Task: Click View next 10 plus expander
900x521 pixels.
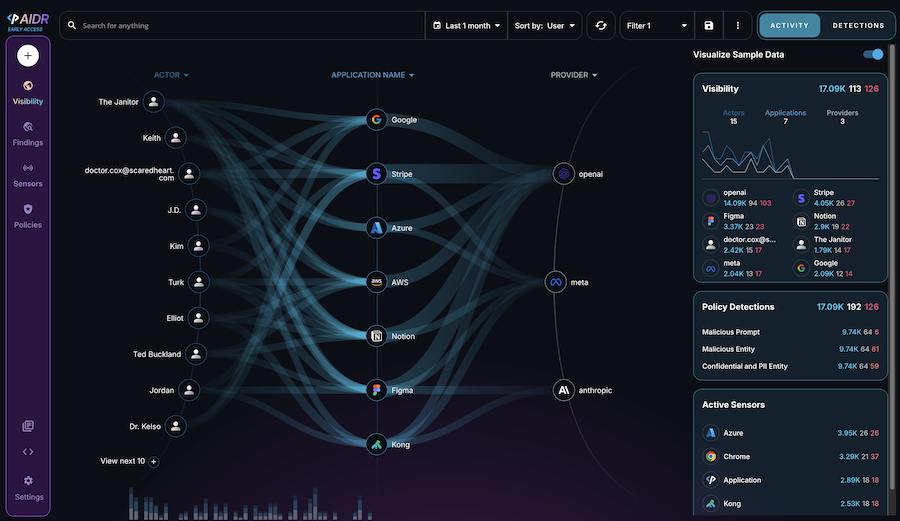Action: pyautogui.click(x=153, y=461)
